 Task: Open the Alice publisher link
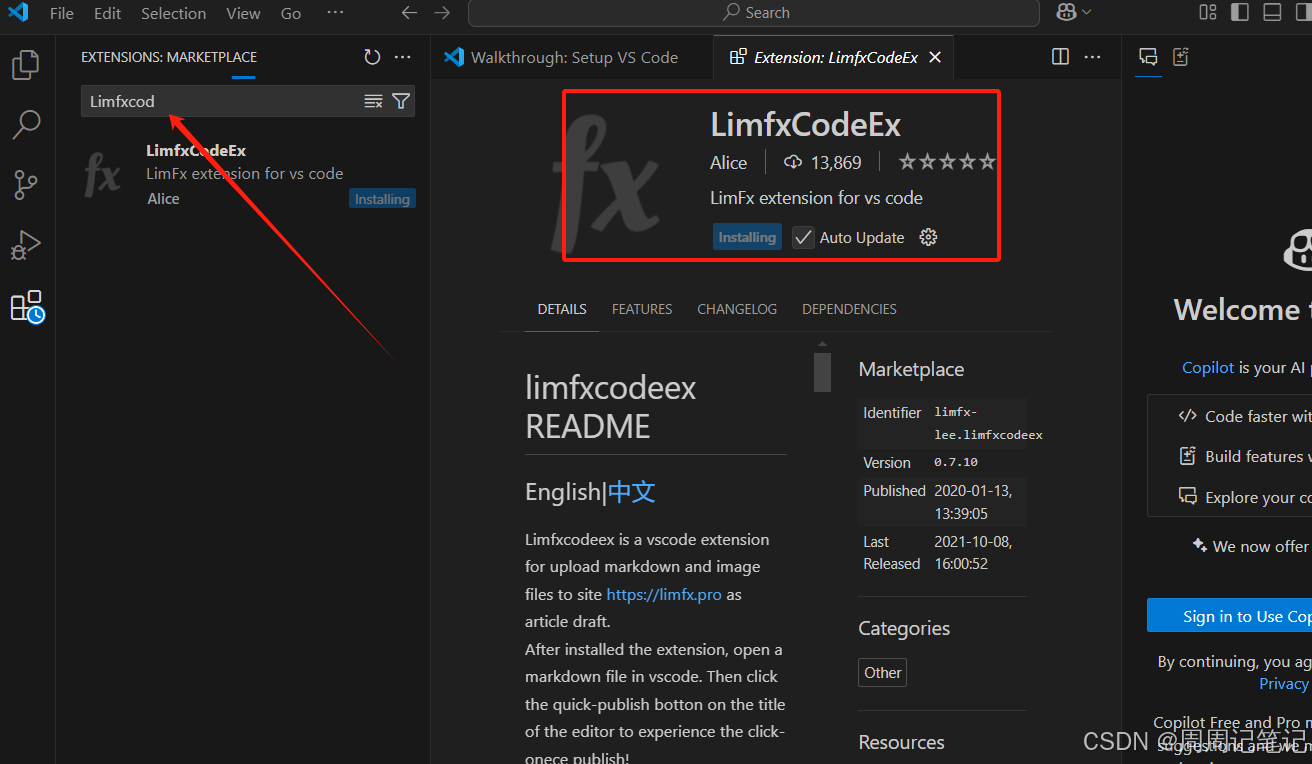pyautogui.click(x=728, y=162)
